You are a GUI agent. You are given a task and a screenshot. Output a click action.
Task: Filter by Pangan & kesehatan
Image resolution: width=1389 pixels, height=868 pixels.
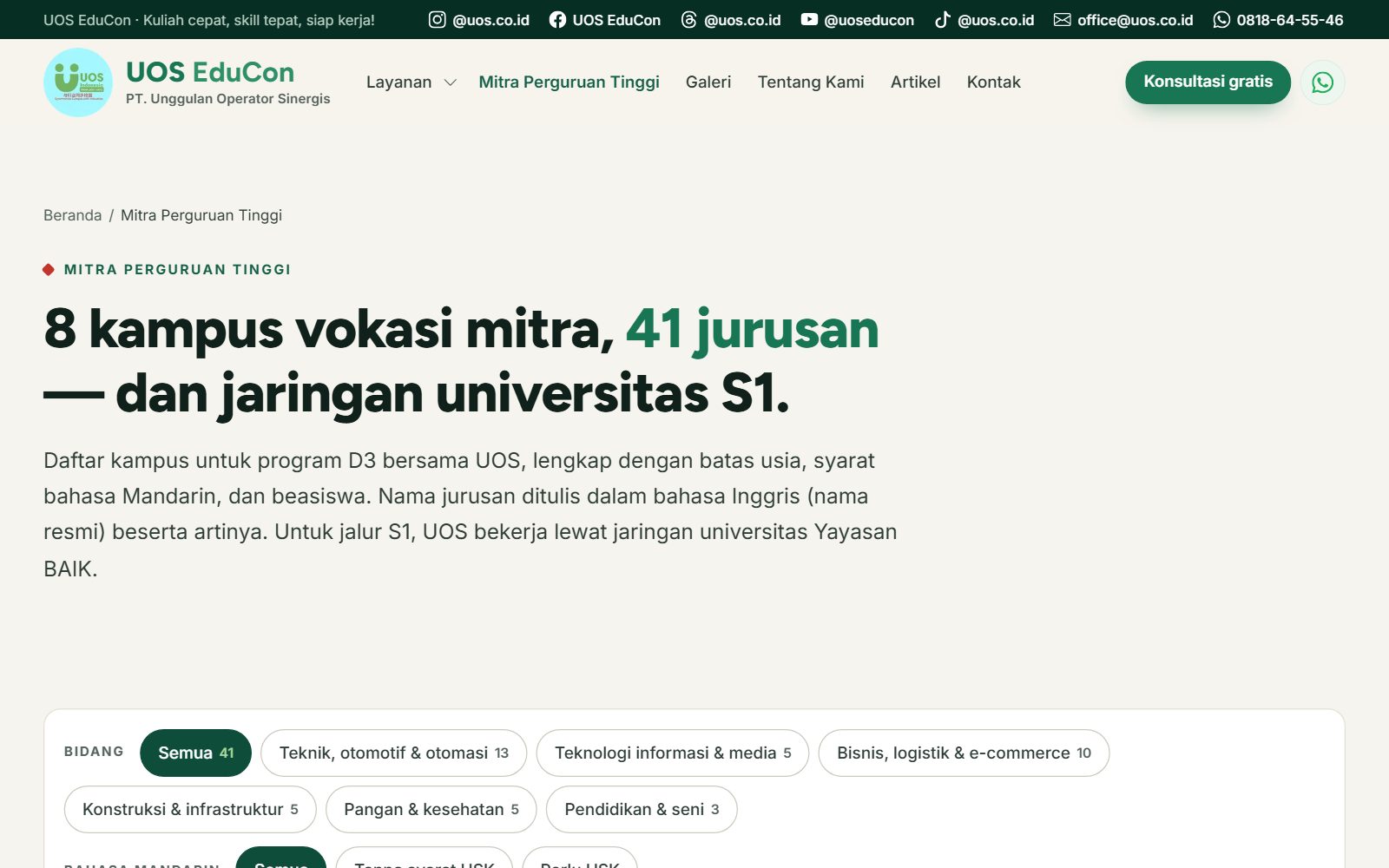pyautogui.click(x=431, y=809)
